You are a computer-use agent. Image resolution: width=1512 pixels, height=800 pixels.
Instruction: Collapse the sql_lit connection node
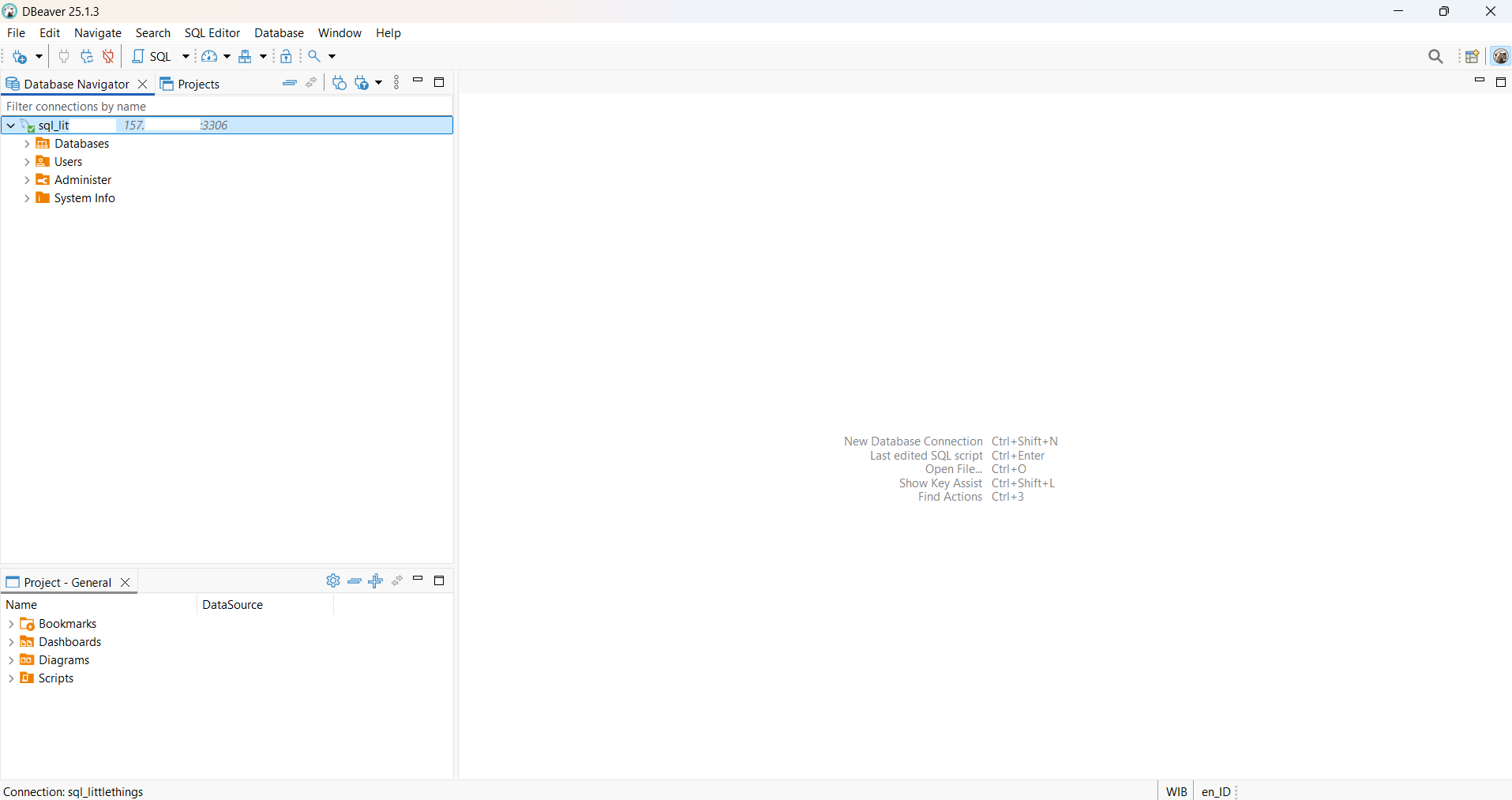[11, 126]
